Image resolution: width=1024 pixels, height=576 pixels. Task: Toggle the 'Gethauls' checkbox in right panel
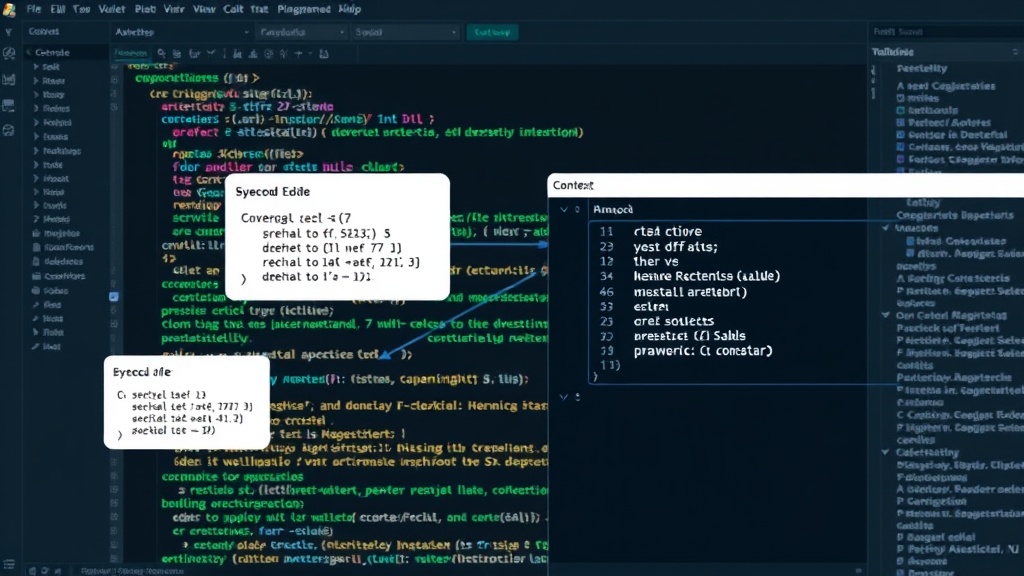[x=901, y=110]
